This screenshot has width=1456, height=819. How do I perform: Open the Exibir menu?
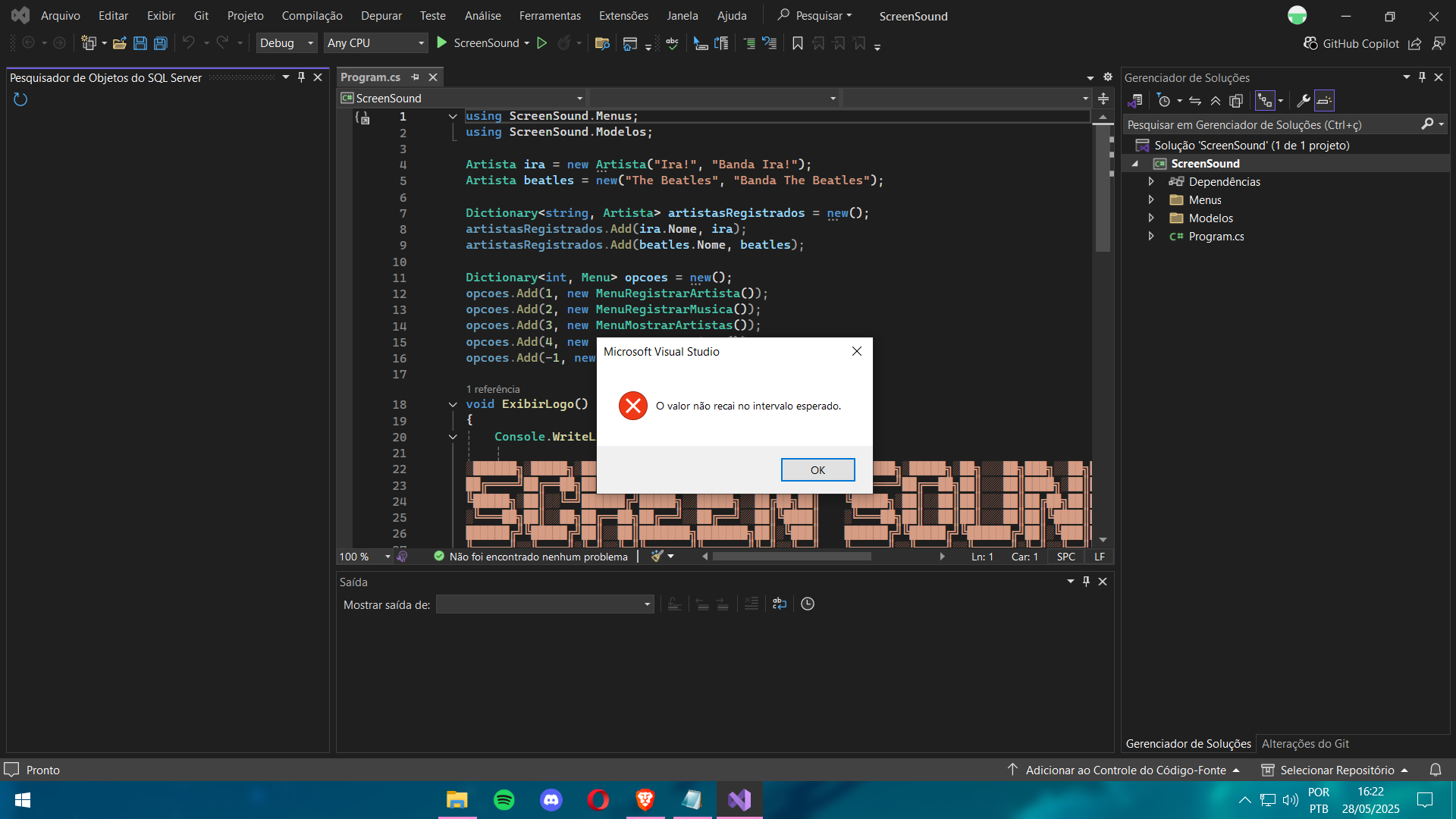(161, 16)
